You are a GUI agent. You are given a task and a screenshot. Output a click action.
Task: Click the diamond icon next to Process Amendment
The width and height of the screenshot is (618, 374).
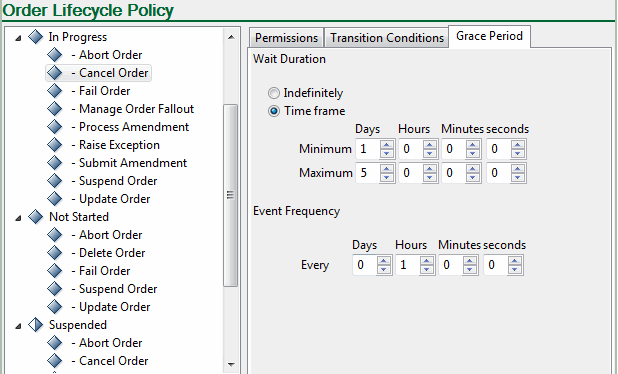click(54, 127)
